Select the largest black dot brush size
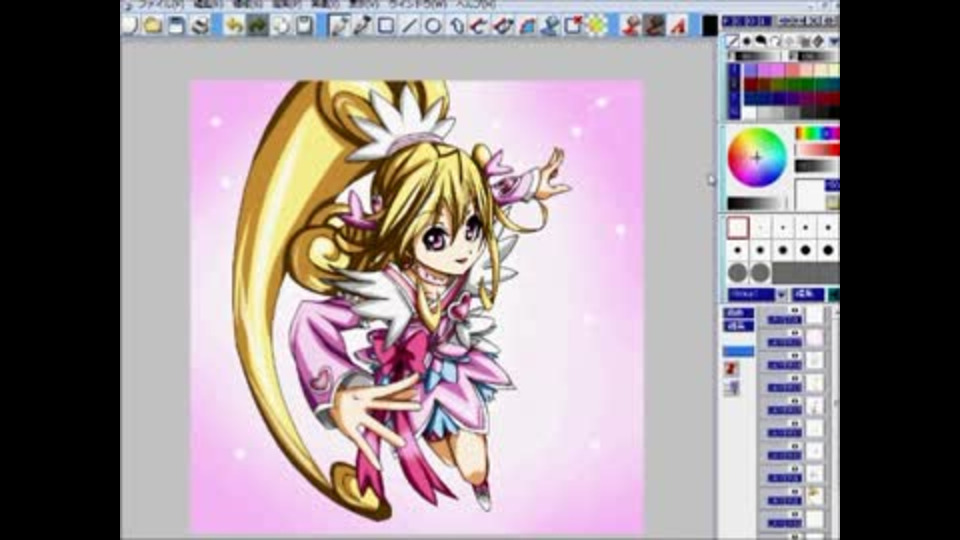The height and width of the screenshot is (540, 960). [x=828, y=250]
